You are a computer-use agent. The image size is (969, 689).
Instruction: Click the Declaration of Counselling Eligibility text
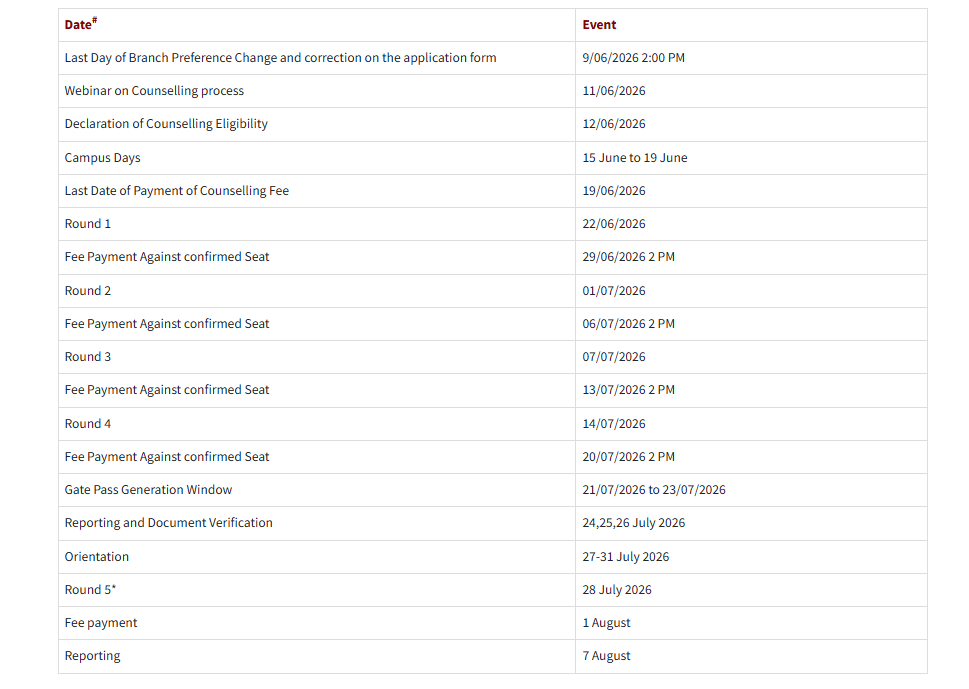(166, 124)
